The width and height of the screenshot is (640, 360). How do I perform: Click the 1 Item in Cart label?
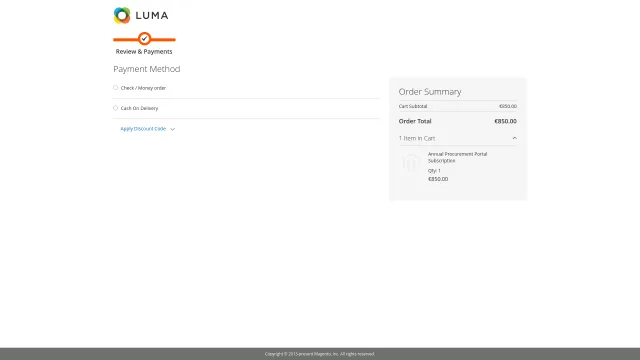[417, 138]
